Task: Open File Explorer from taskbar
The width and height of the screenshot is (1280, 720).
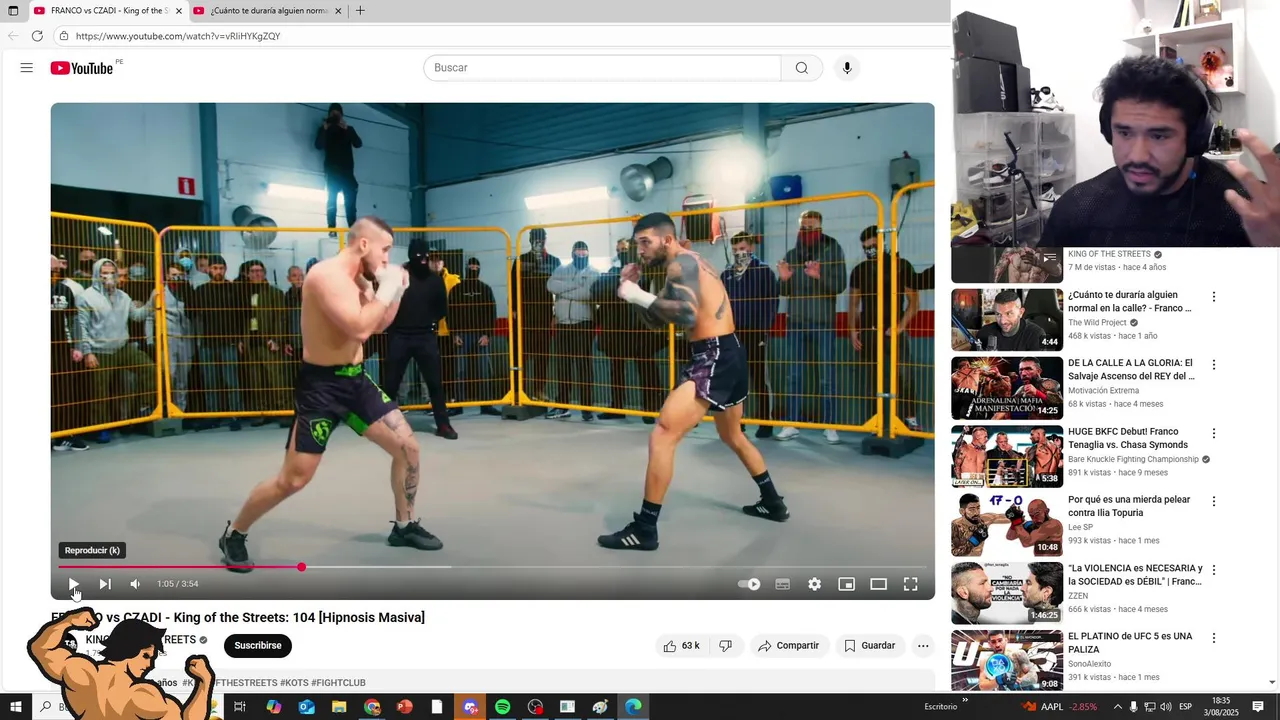Action: tap(339, 707)
